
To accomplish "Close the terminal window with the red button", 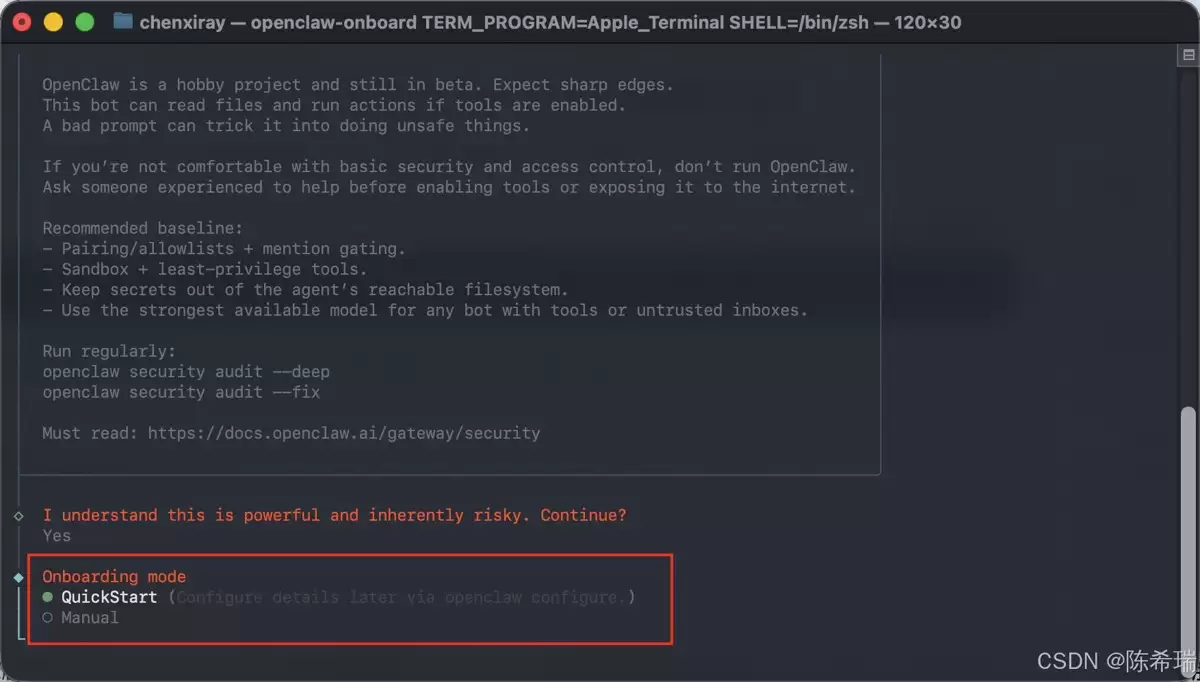I will [22, 22].
